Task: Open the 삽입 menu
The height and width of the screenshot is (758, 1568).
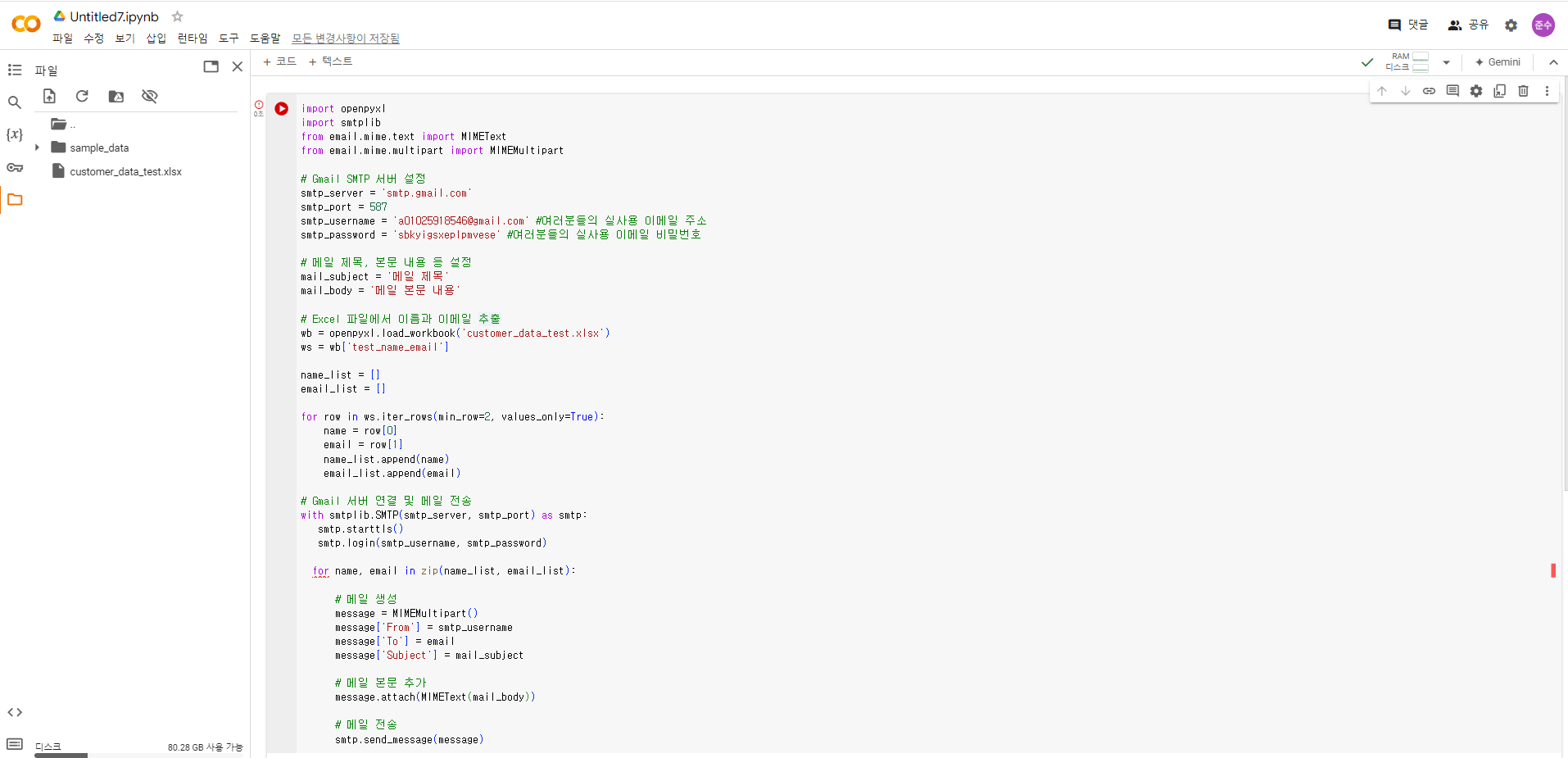Action: pyautogui.click(x=156, y=39)
